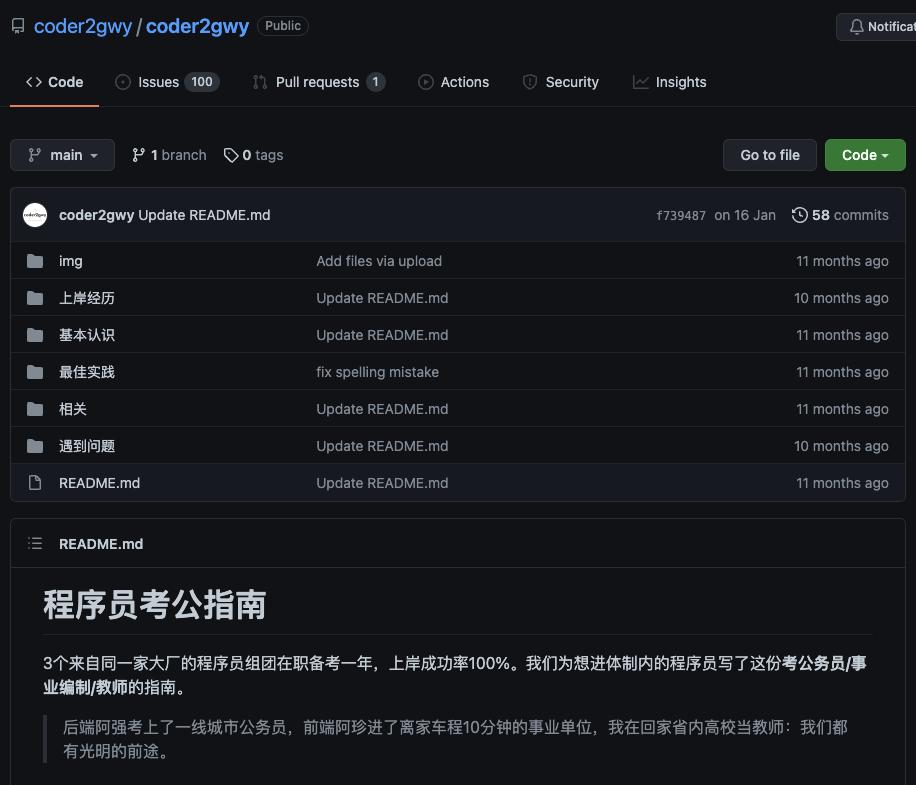Image resolution: width=916 pixels, height=785 pixels.
Task: Open the green Code dropdown button
Action: (865, 155)
